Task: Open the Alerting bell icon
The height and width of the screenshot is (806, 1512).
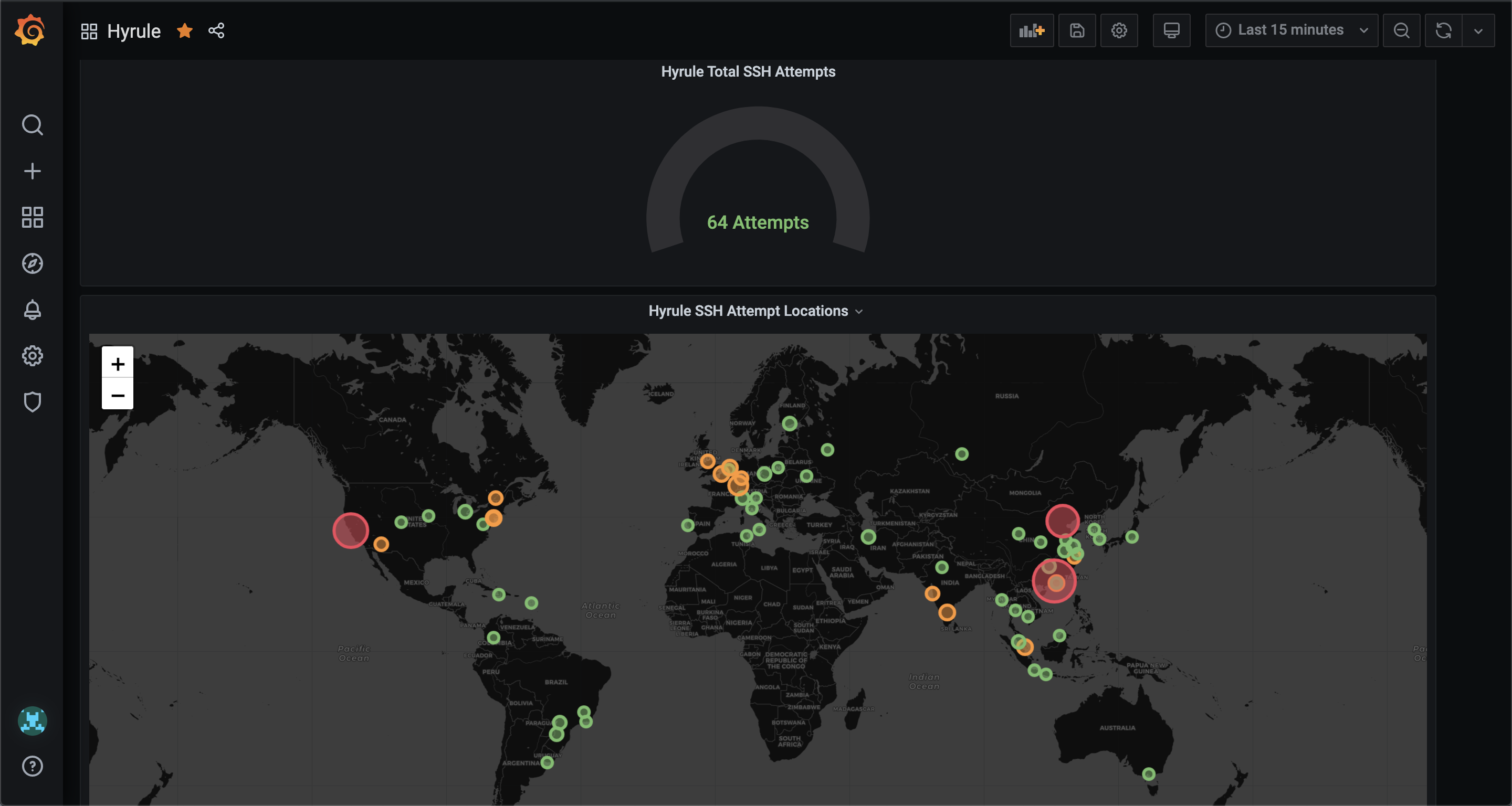Action: pyautogui.click(x=32, y=310)
